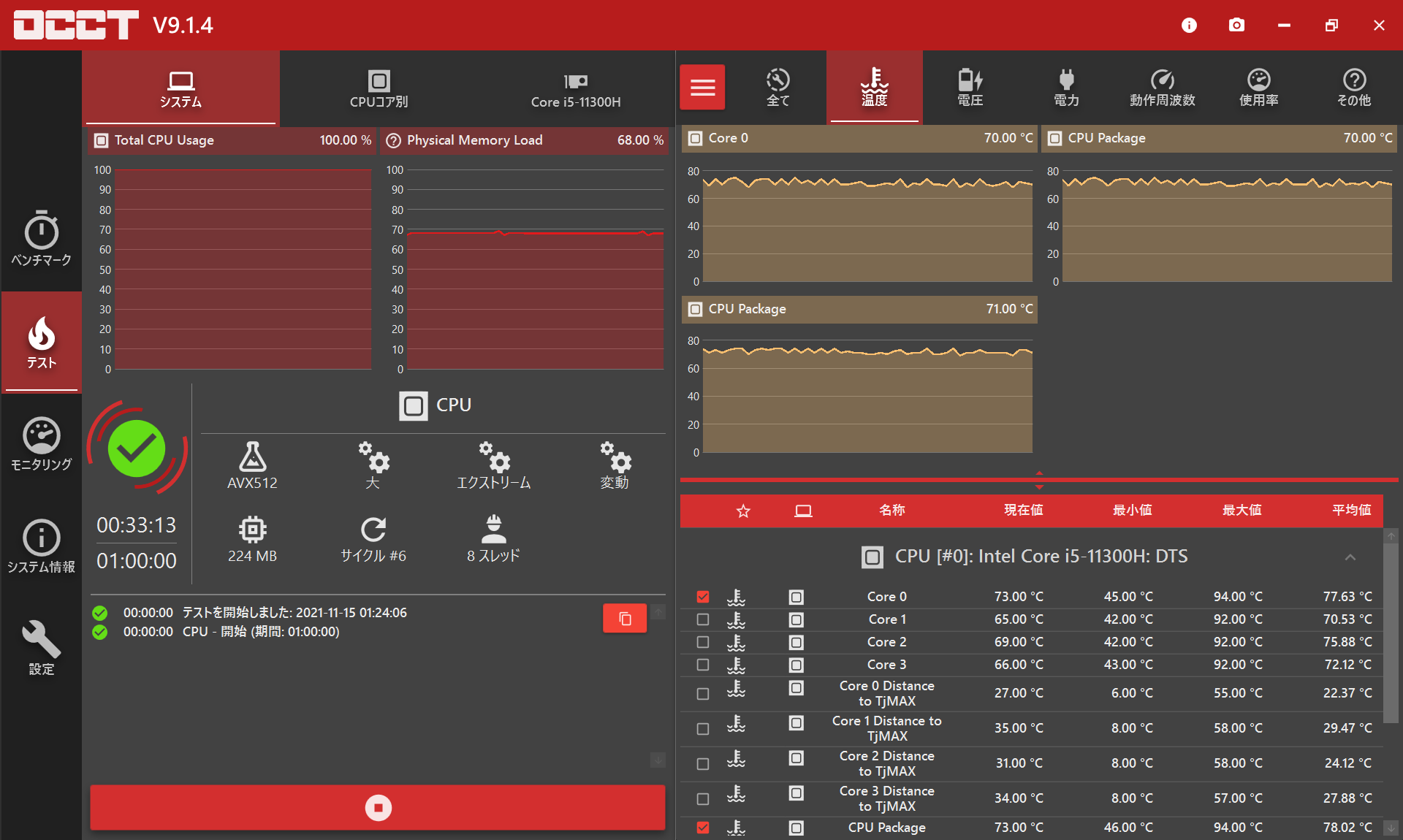Click thermometer icon in Core 0 row
Viewport: 1403px width, 840px height.
(736, 597)
